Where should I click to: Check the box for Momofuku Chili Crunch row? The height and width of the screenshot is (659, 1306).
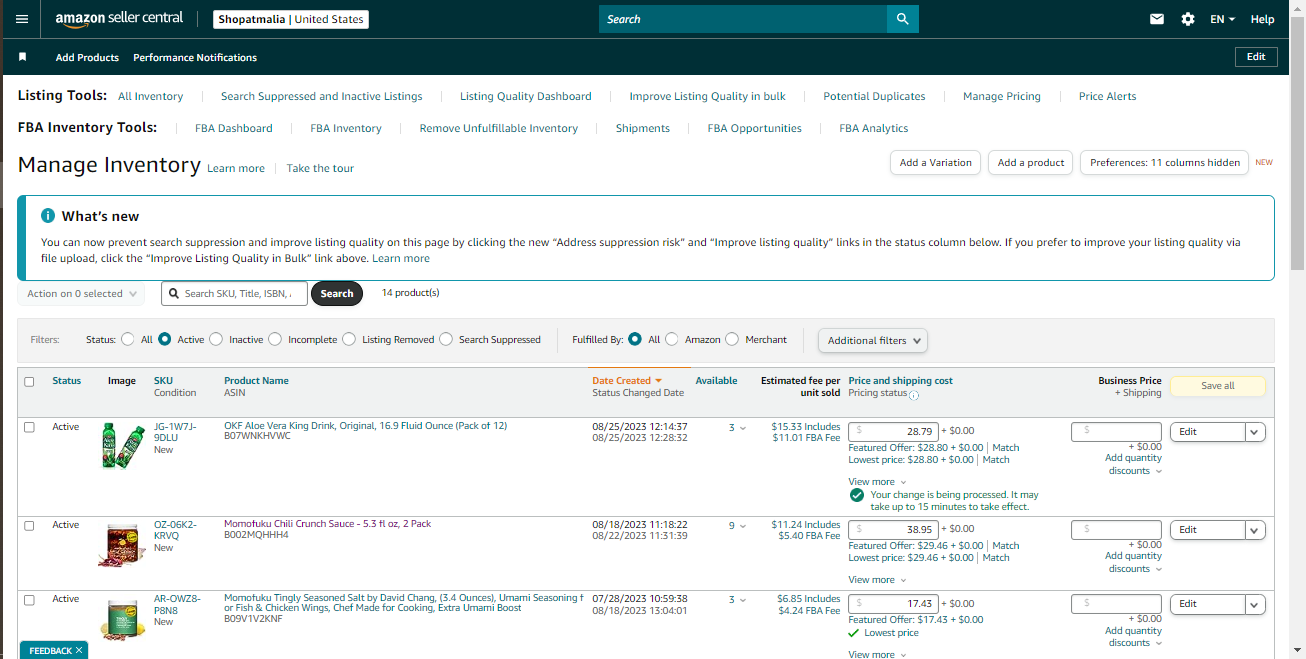coord(29,525)
